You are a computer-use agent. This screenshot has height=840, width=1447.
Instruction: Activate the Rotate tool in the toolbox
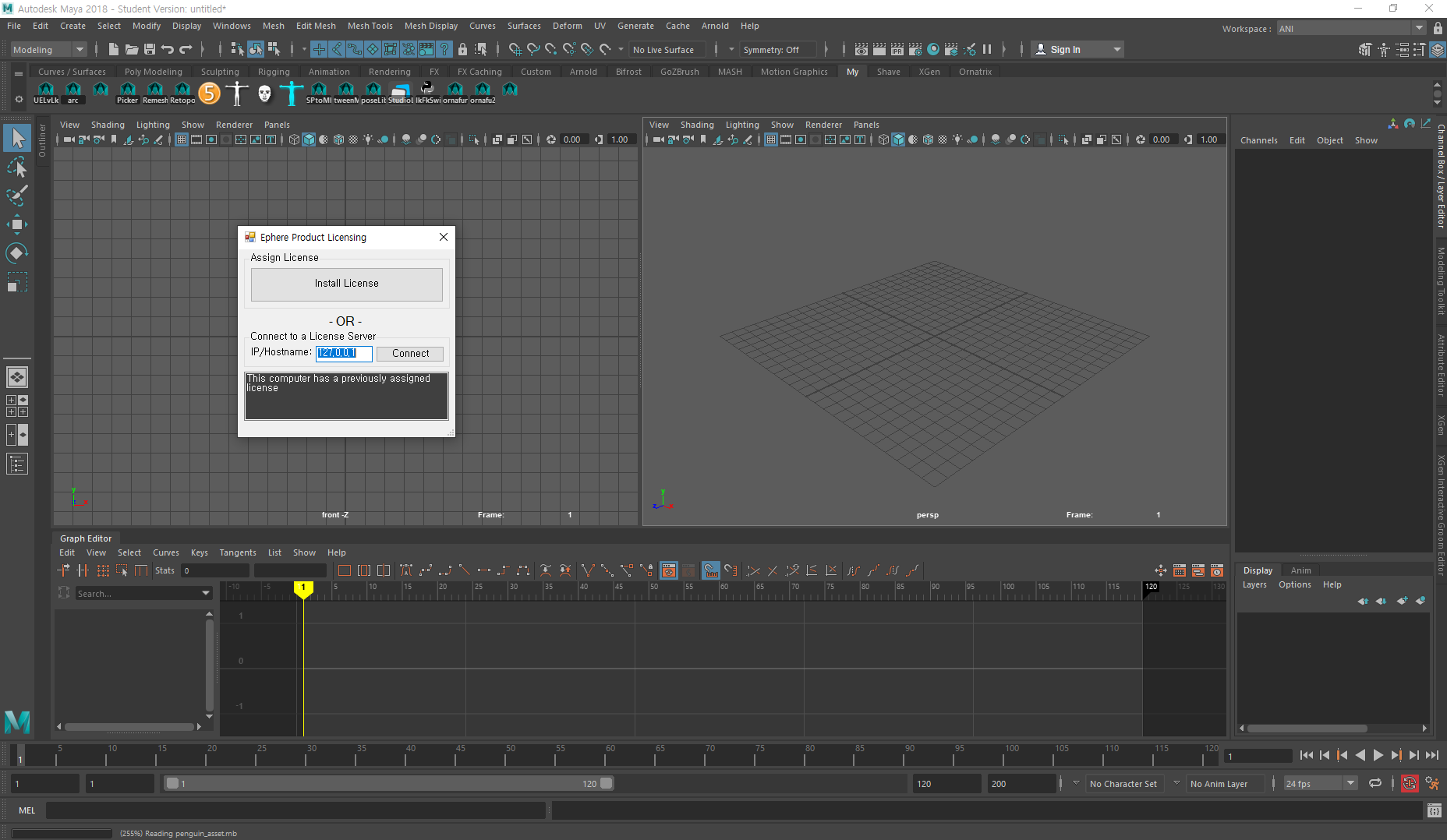(x=16, y=253)
